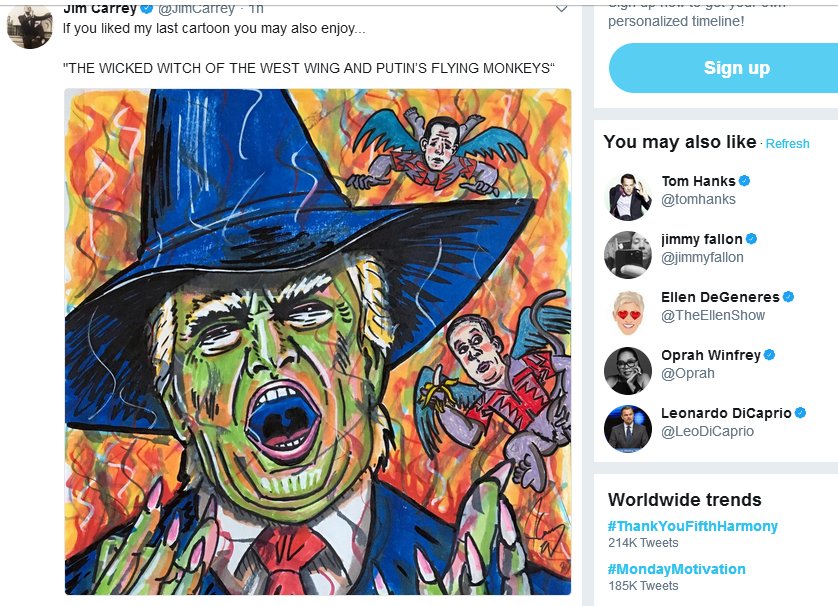Click the @JimCarrey handle

coord(197,9)
